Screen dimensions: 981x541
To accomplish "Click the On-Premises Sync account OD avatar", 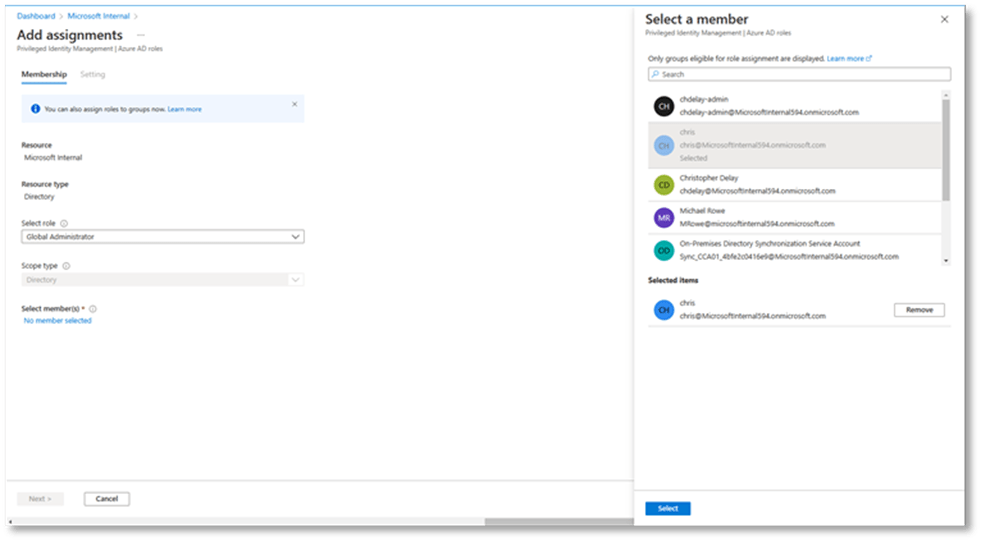I will click(663, 250).
